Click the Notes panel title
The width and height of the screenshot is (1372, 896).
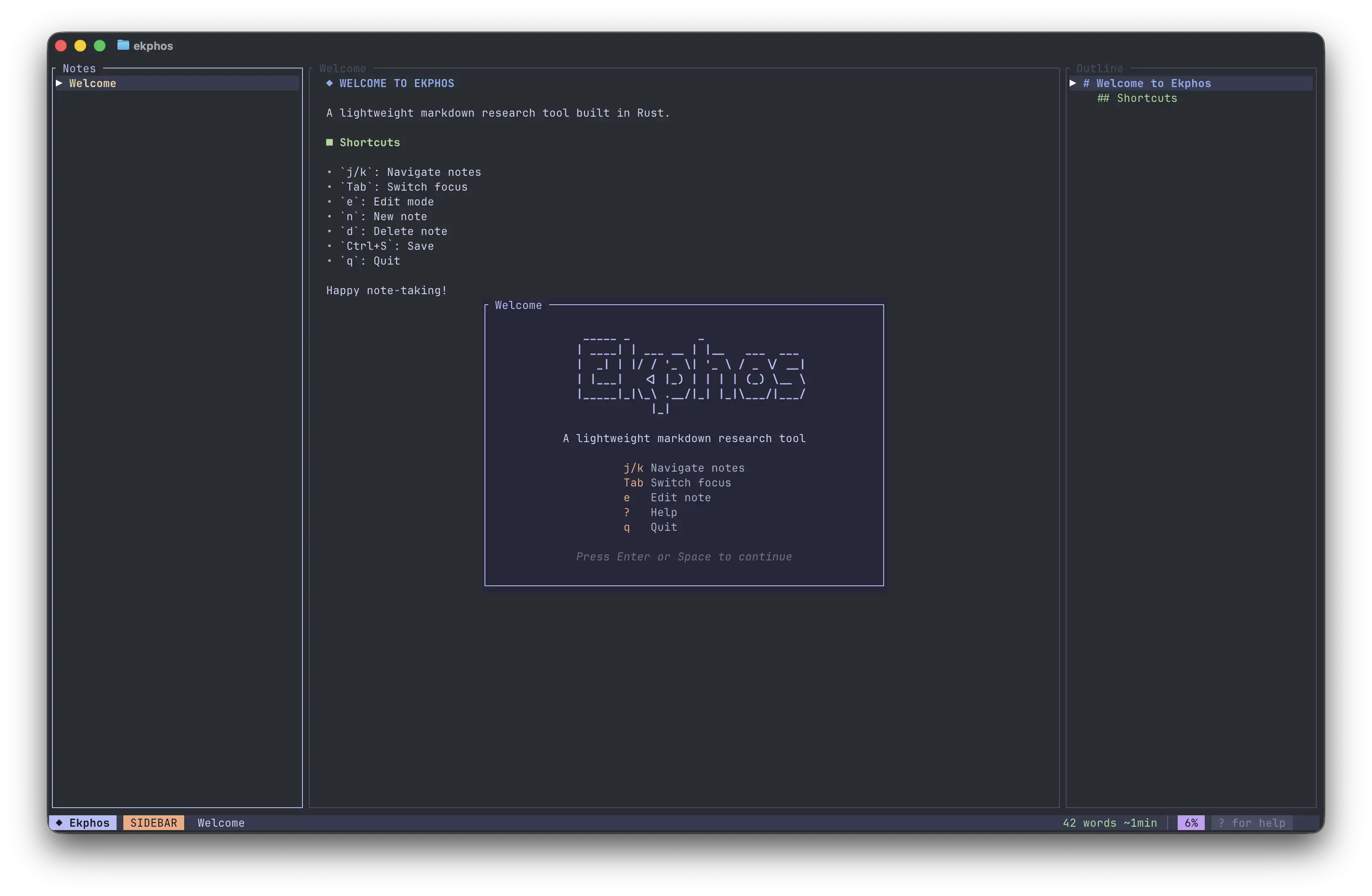[79, 68]
